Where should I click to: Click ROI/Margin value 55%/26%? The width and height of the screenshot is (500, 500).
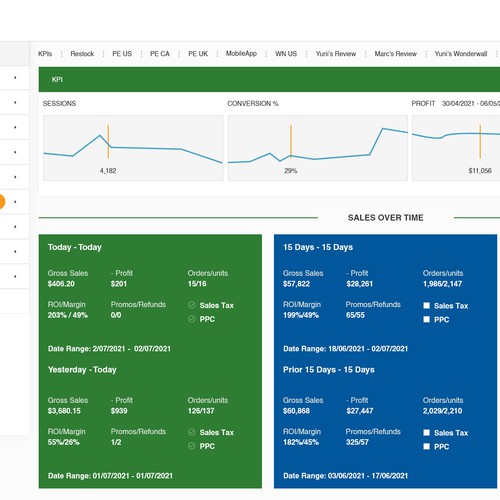tap(63, 442)
